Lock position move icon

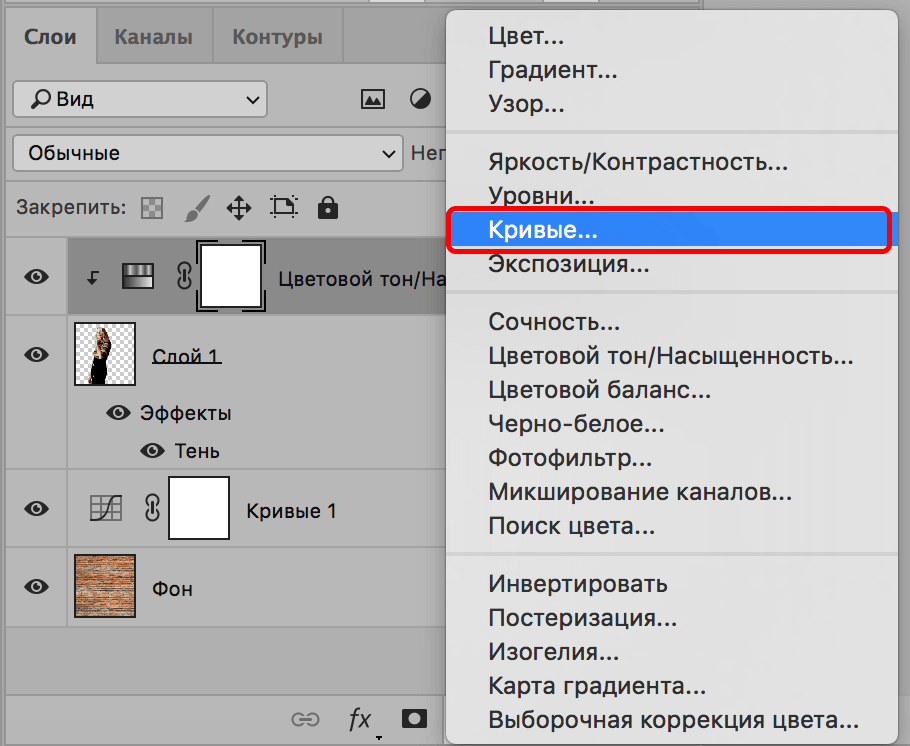click(x=238, y=208)
